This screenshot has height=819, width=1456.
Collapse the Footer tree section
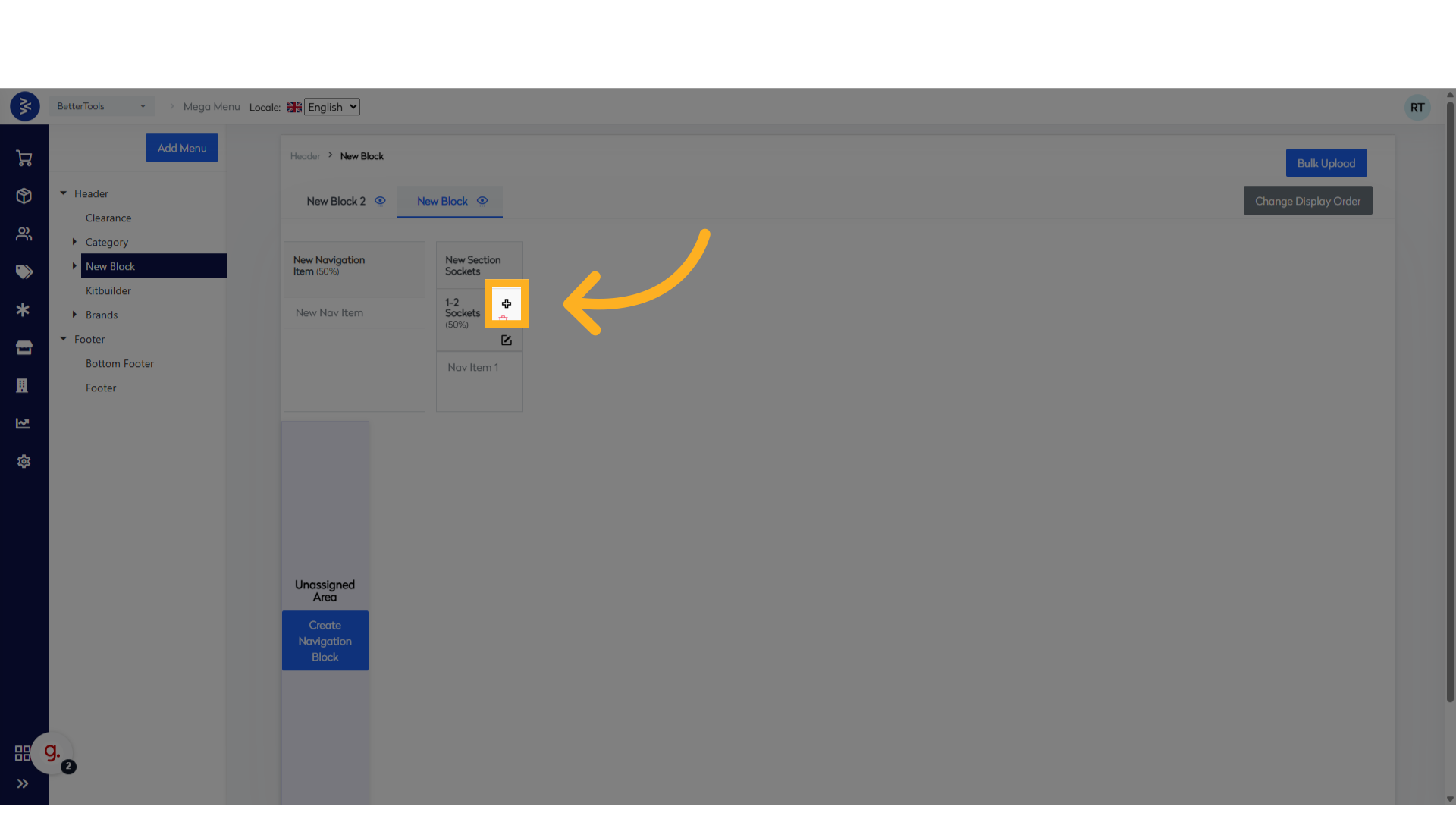64,339
